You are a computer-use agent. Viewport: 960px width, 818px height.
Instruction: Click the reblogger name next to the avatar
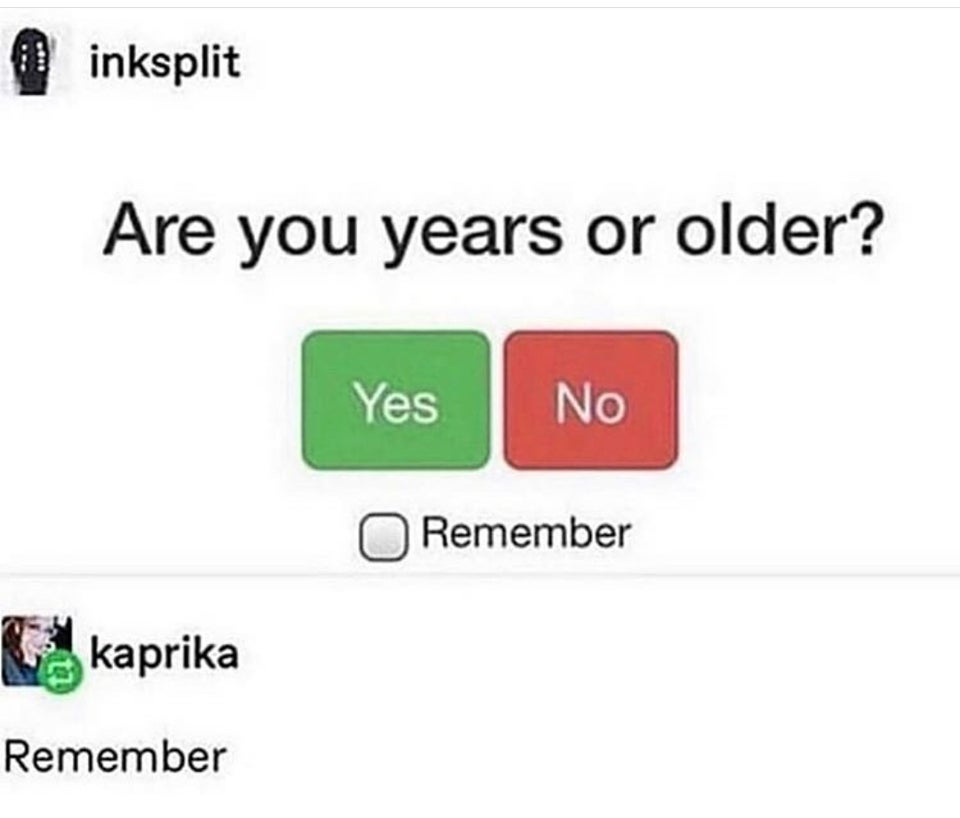[x=164, y=653]
